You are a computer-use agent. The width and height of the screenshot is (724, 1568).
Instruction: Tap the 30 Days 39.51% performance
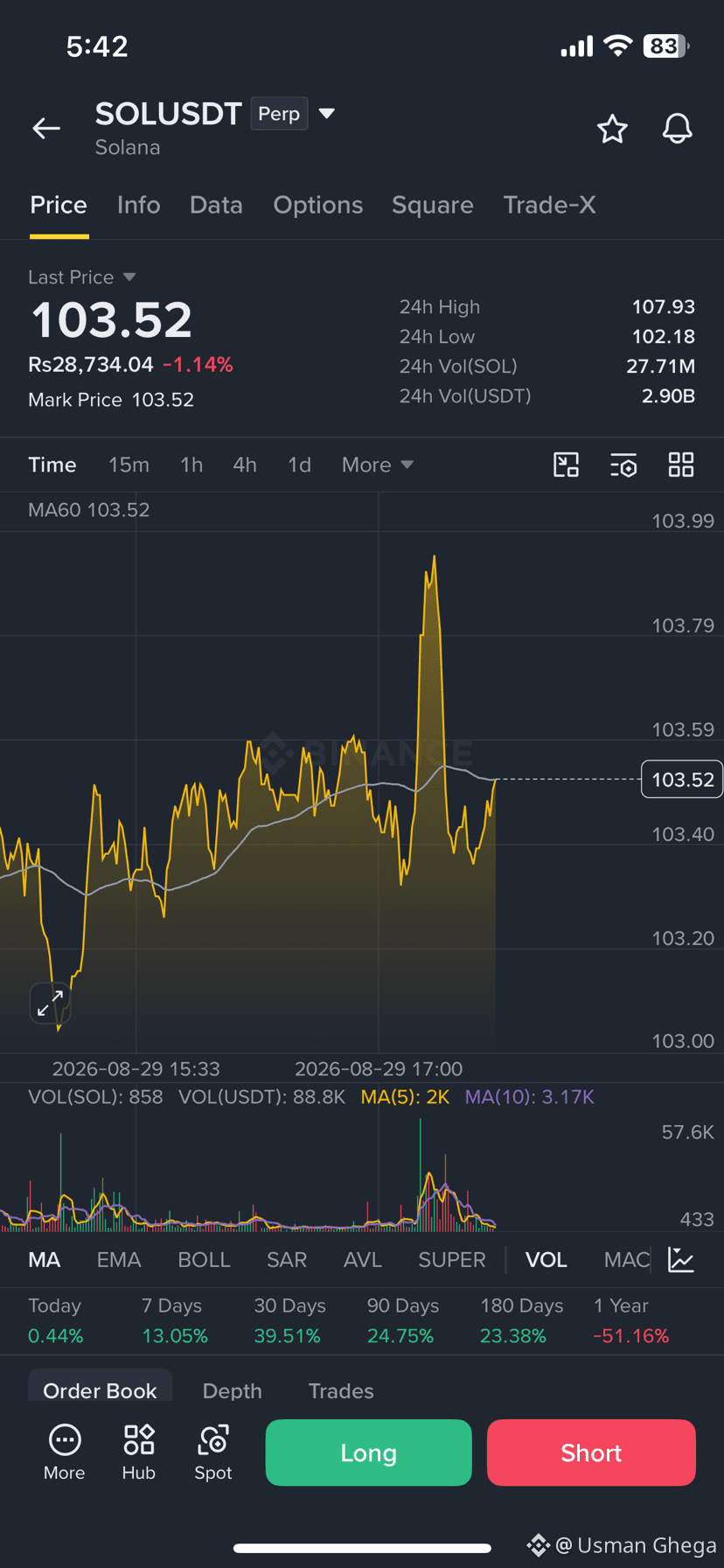tap(289, 1320)
